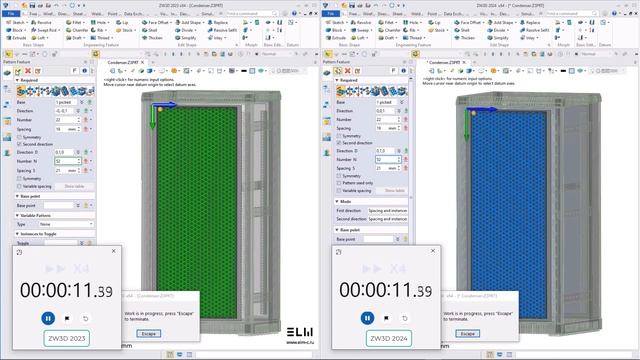Enable Variable spacing in ZW3D 2024 panel
The width and height of the screenshot is (640, 360).
coord(339,191)
